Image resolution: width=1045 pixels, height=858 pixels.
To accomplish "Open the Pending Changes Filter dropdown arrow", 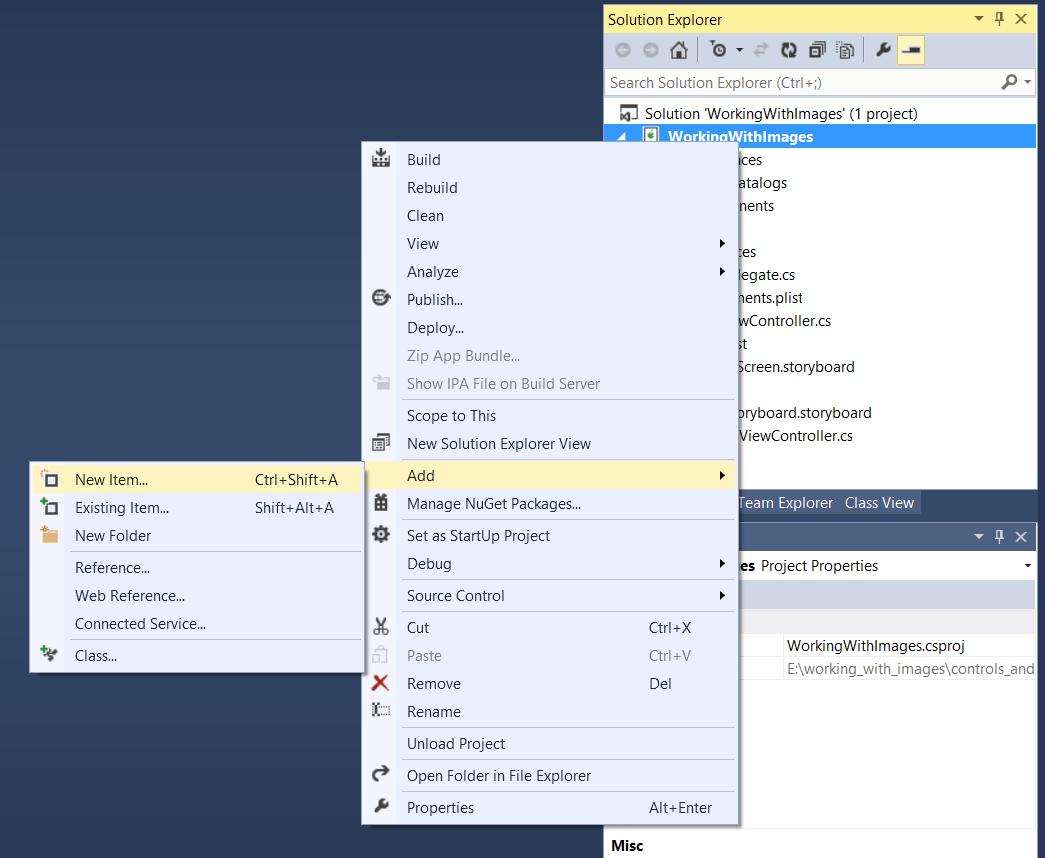I will click(x=740, y=50).
